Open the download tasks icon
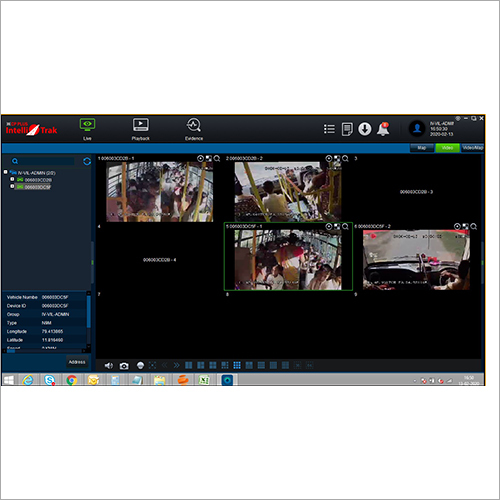Image resolution: width=500 pixels, height=500 pixels. coord(365,129)
